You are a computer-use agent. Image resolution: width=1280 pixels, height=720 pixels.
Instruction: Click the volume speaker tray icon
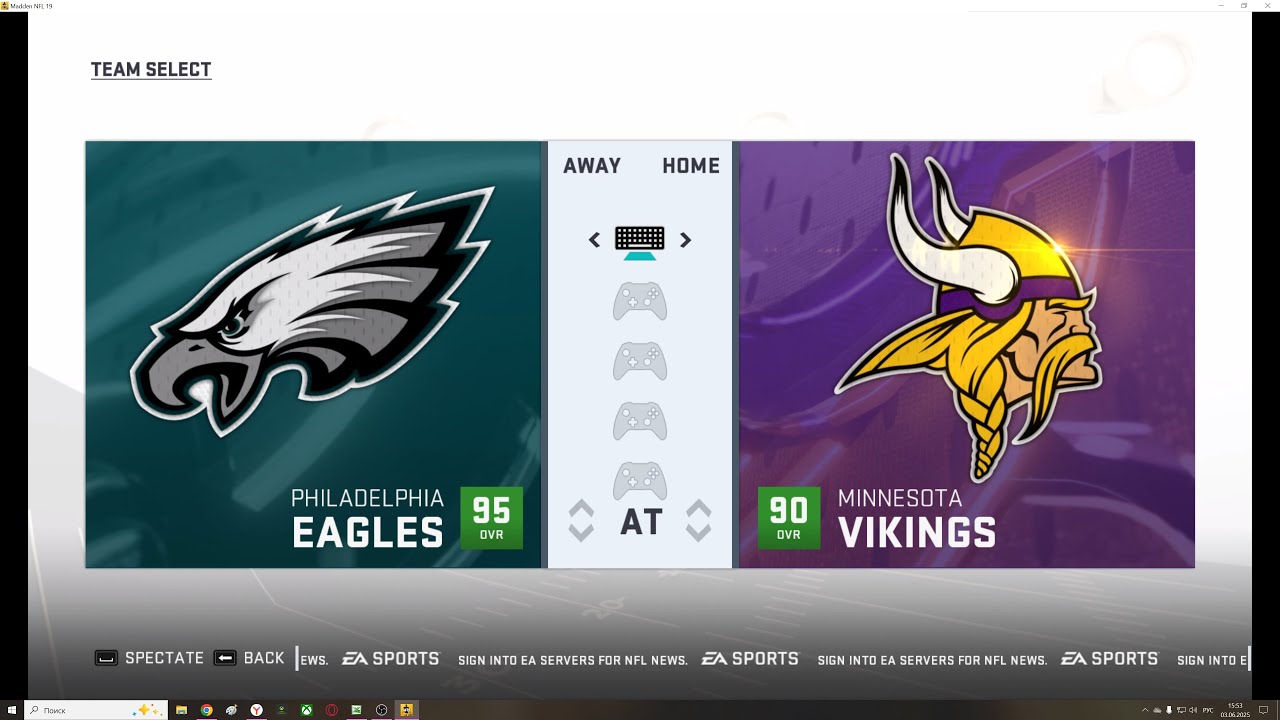(x=1193, y=710)
